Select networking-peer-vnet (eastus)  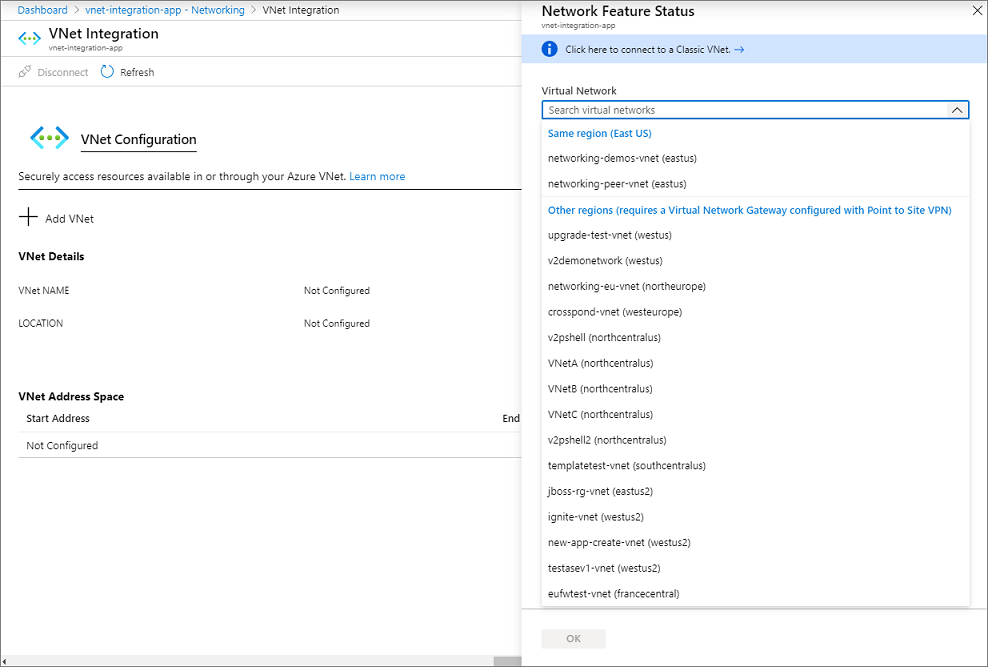coord(755,184)
